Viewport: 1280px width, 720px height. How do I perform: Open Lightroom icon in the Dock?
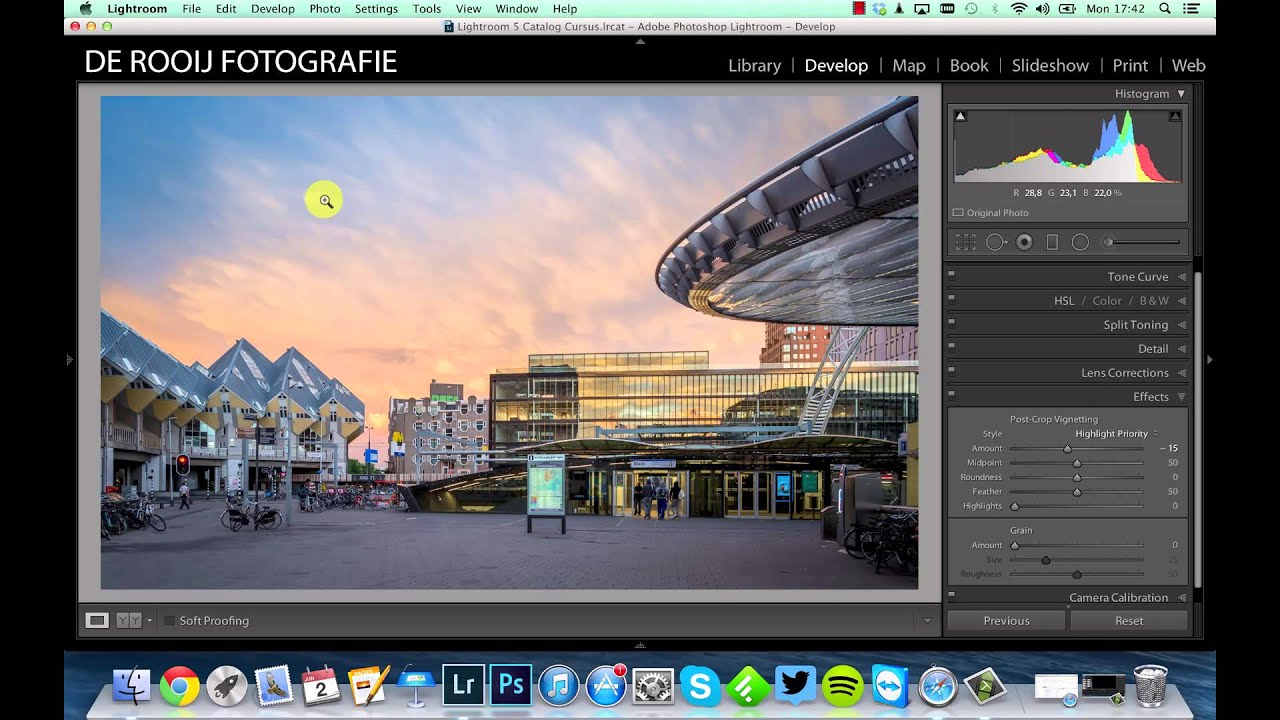(x=463, y=685)
